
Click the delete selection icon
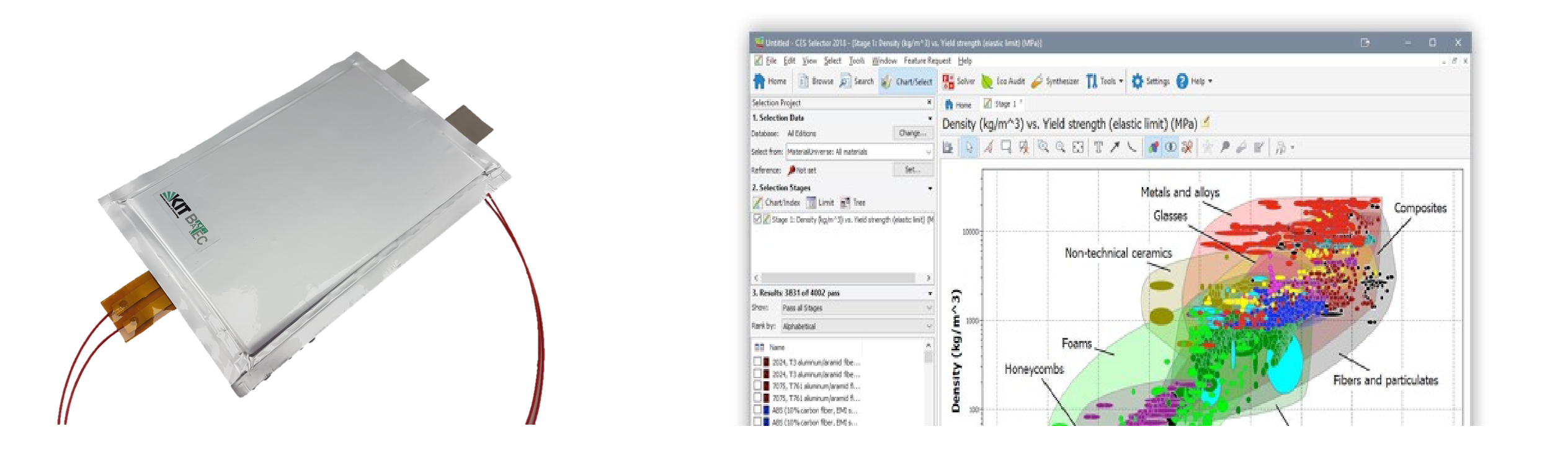coord(1023,148)
